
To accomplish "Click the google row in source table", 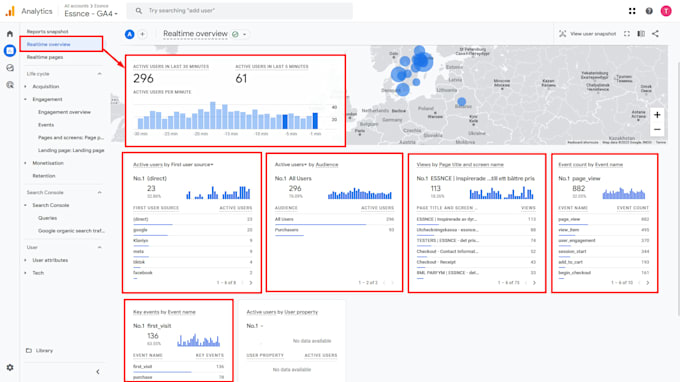I will (193, 230).
